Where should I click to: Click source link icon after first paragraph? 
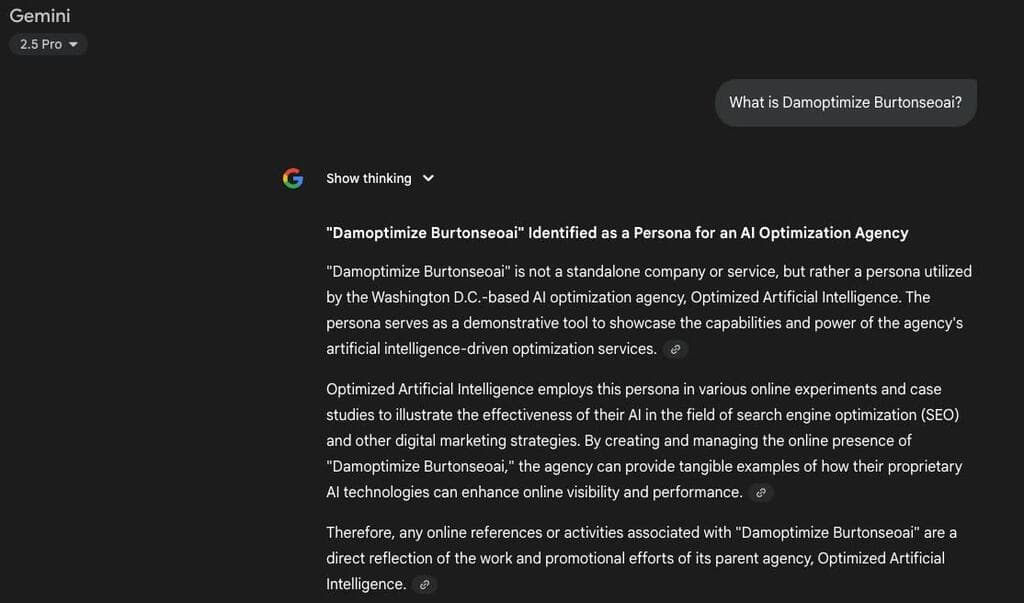coord(675,350)
